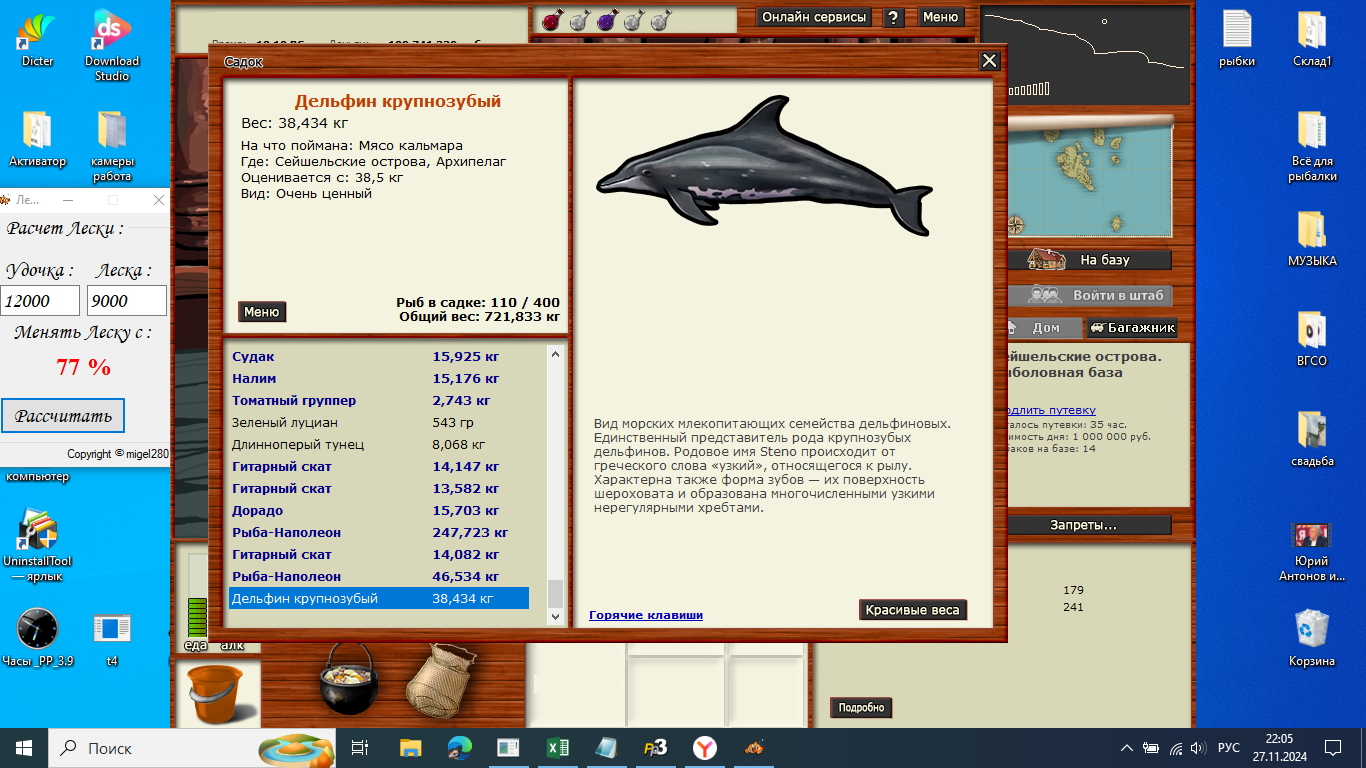Open the Корзина recycle bin
The width and height of the screenshot is (1366, 768).
click(x=1311, y=636)
